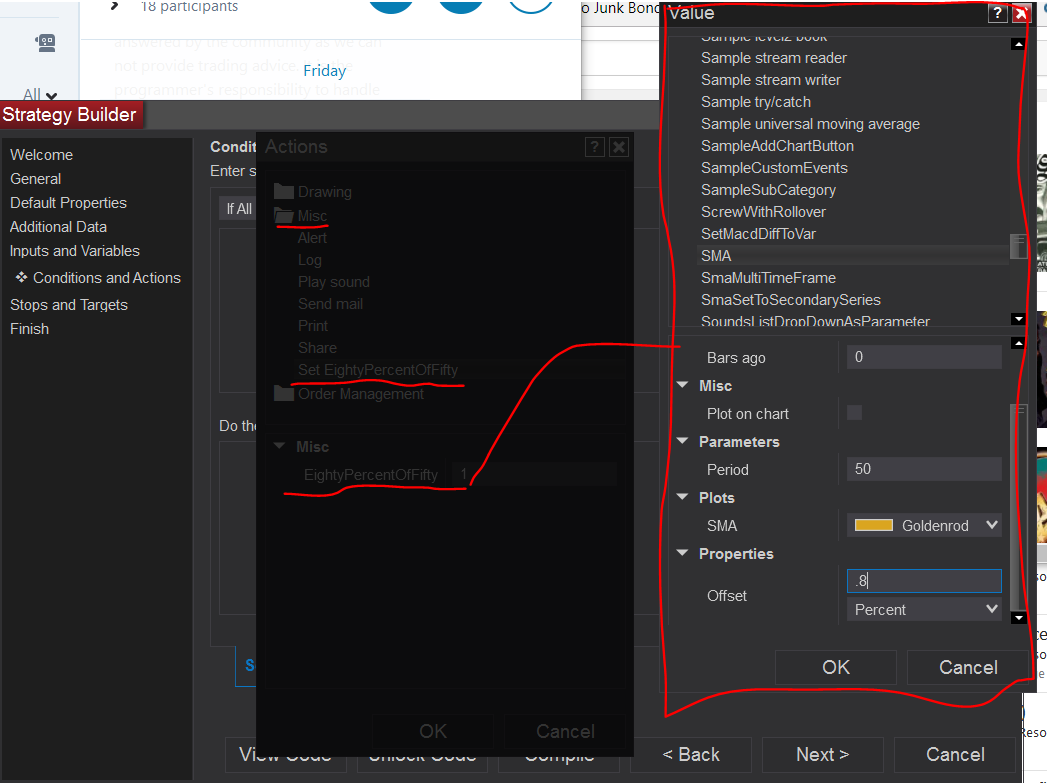The height and width of the screenshot is (783, 1047).
Task: Collapse the Properties section
Action: tap(682, 553)
